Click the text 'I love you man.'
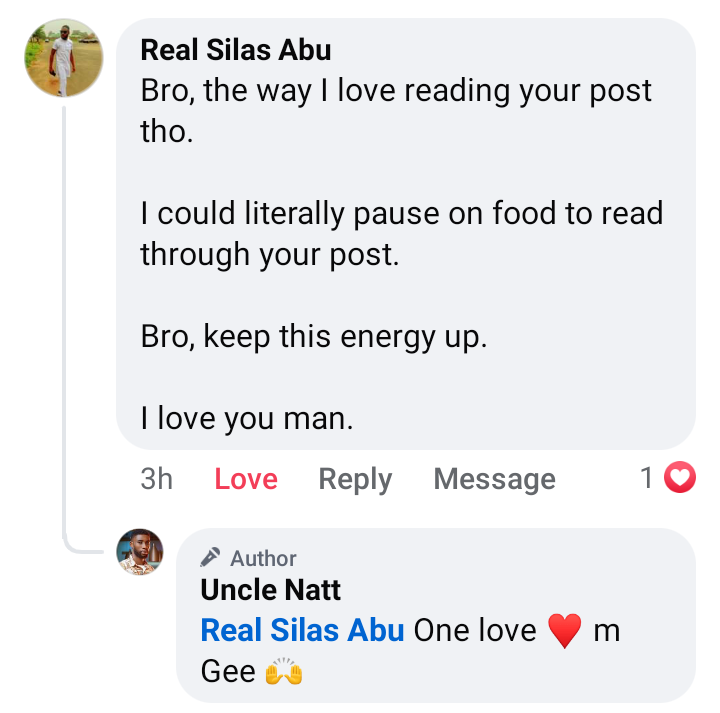 (247, 419)
